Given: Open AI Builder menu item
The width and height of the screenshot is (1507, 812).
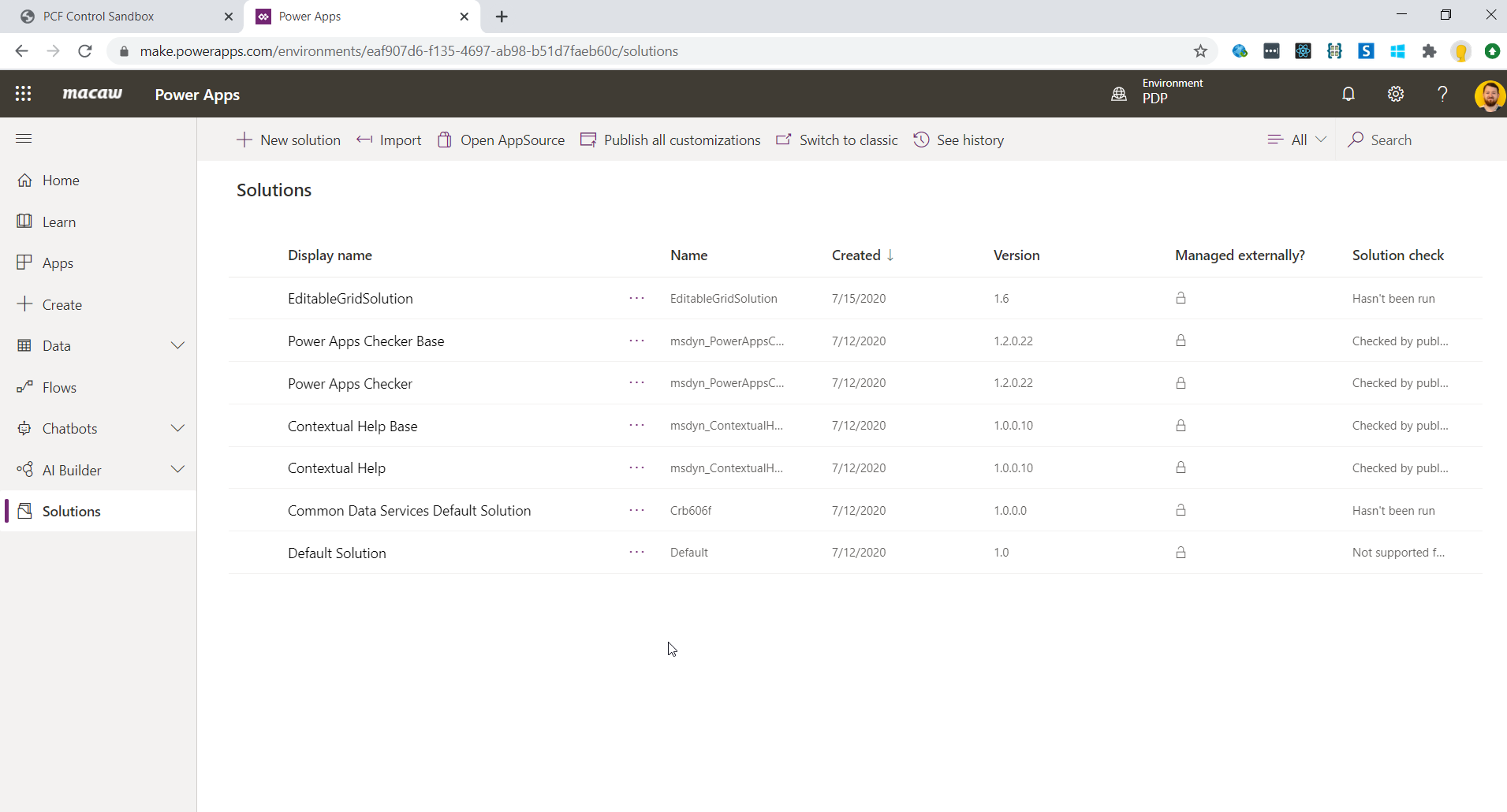Looking at the screenshot, I should tap(71, 470).
